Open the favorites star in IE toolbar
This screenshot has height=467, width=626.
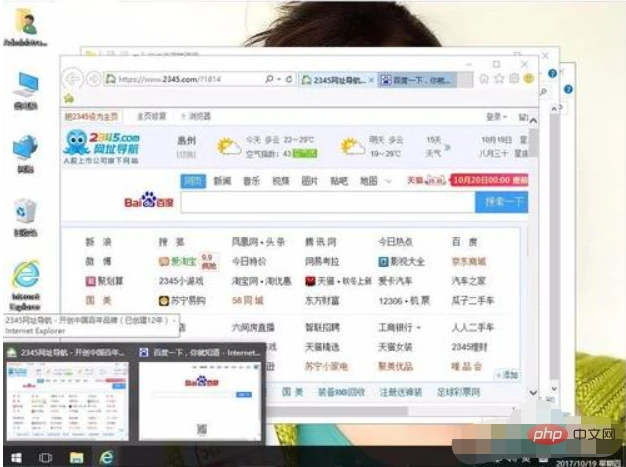click(499, 79)
